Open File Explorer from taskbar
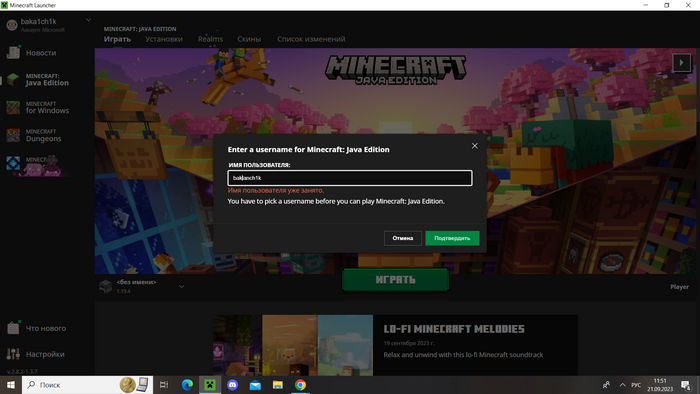Viewport: 700px width, 394px height. (x=278, y=385)
